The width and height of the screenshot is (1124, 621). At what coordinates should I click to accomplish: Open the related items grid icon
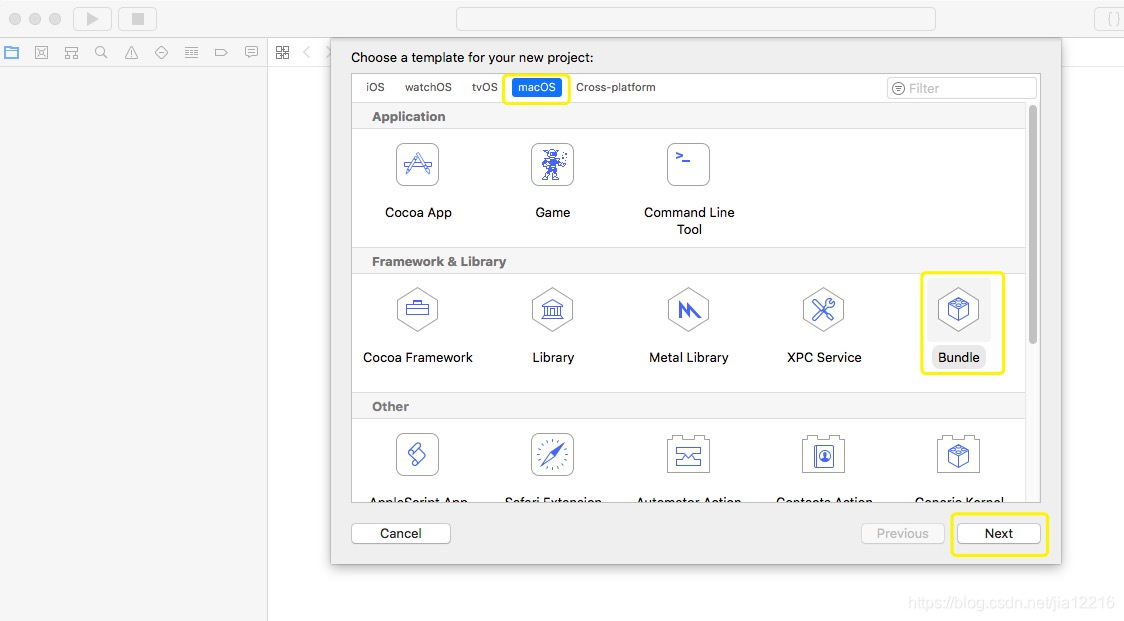(282, 52)
